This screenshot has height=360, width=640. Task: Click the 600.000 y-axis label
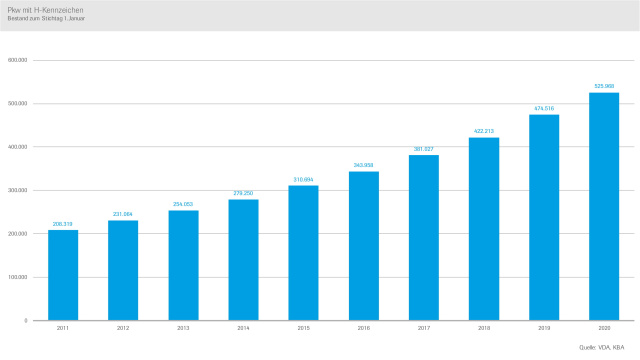18,60
